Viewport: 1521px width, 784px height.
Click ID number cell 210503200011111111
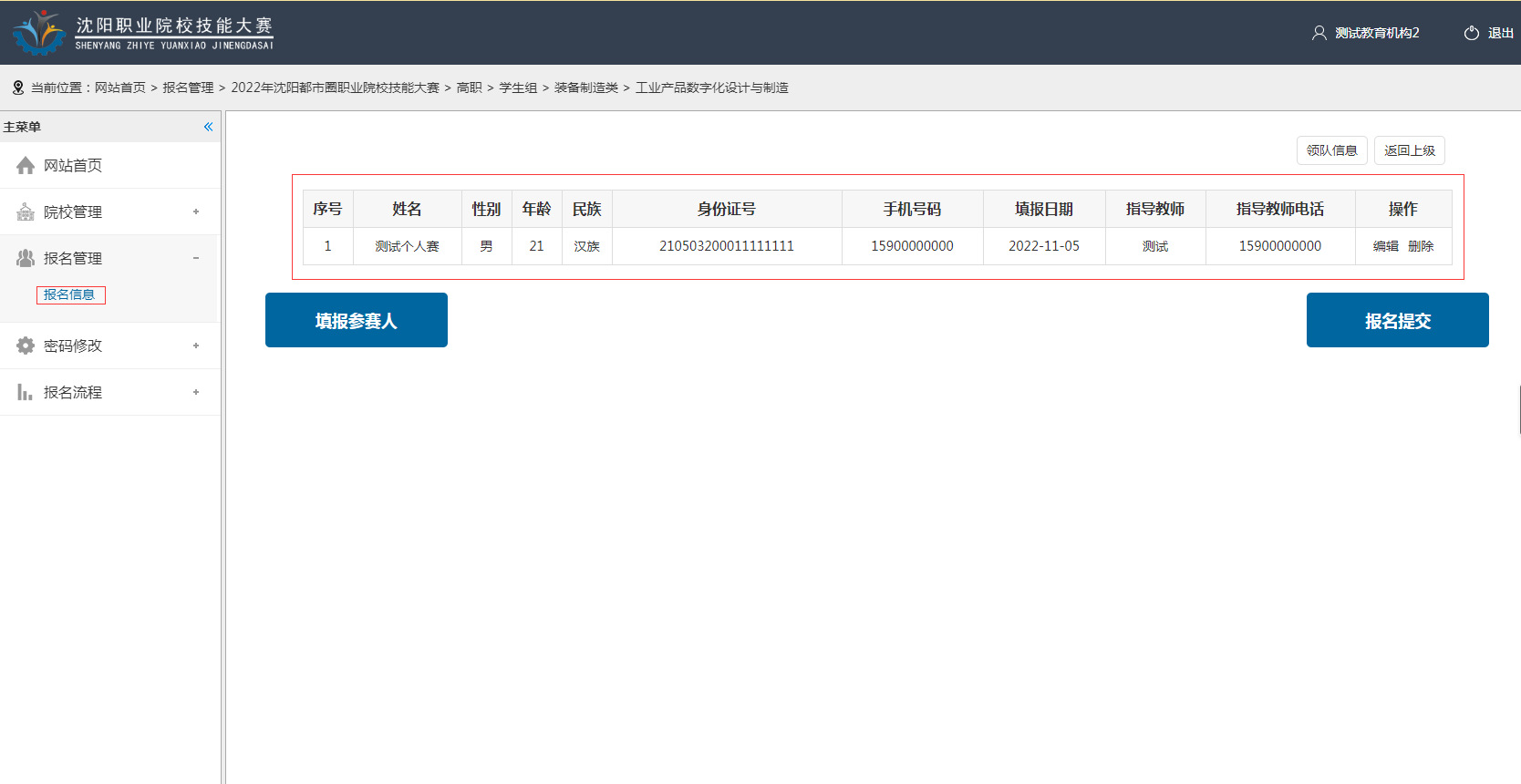click(x=727, y=246)
